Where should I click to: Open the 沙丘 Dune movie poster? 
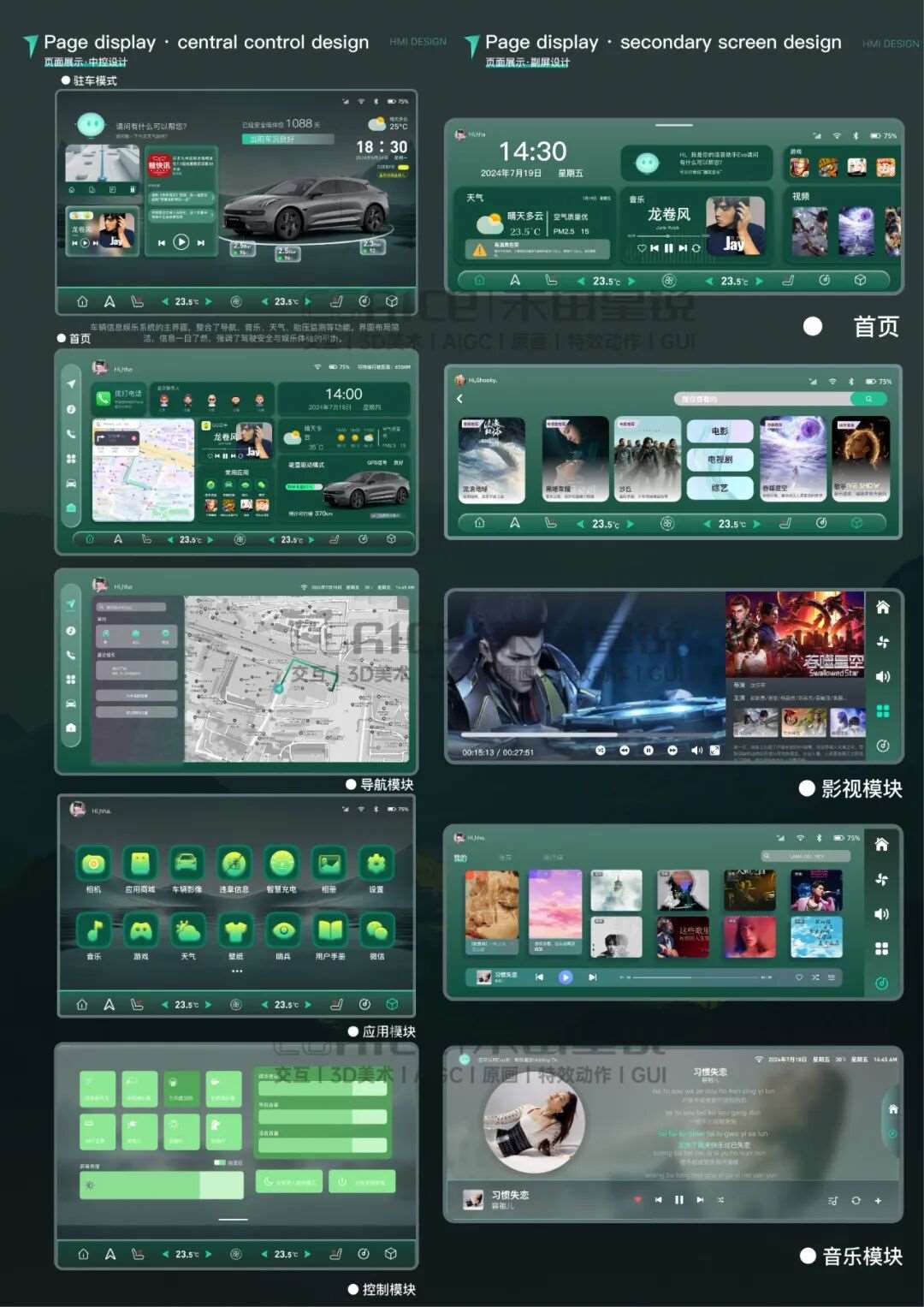click(647, 459)
